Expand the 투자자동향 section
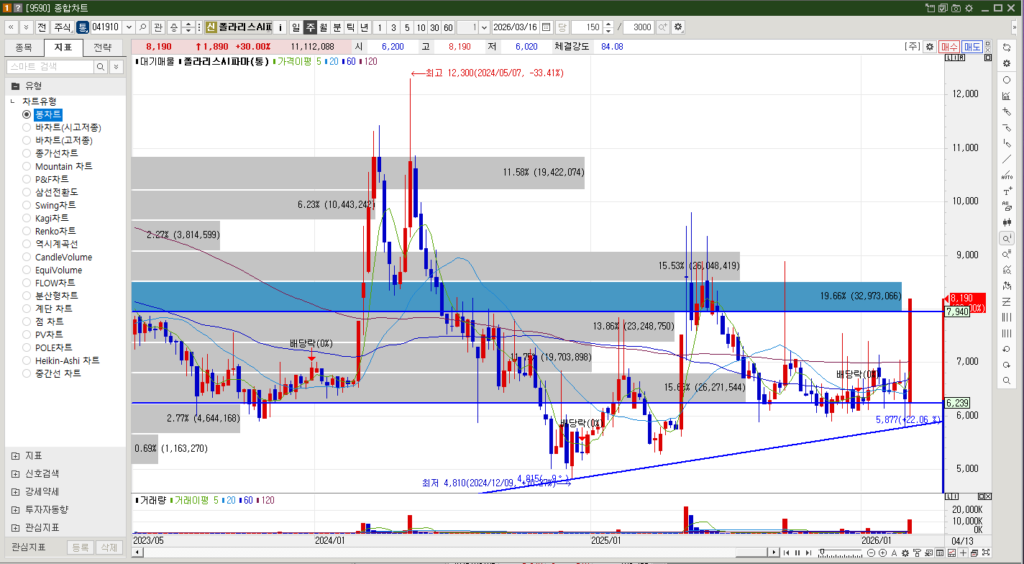This screenshot has width=1024, height=564. pyautogui.click(x=15, y=509)
